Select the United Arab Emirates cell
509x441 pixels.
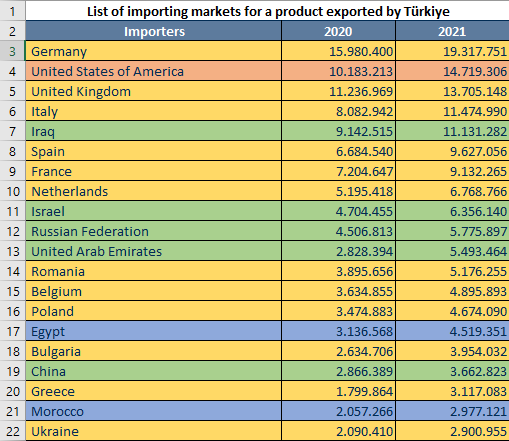click(153, 251)
